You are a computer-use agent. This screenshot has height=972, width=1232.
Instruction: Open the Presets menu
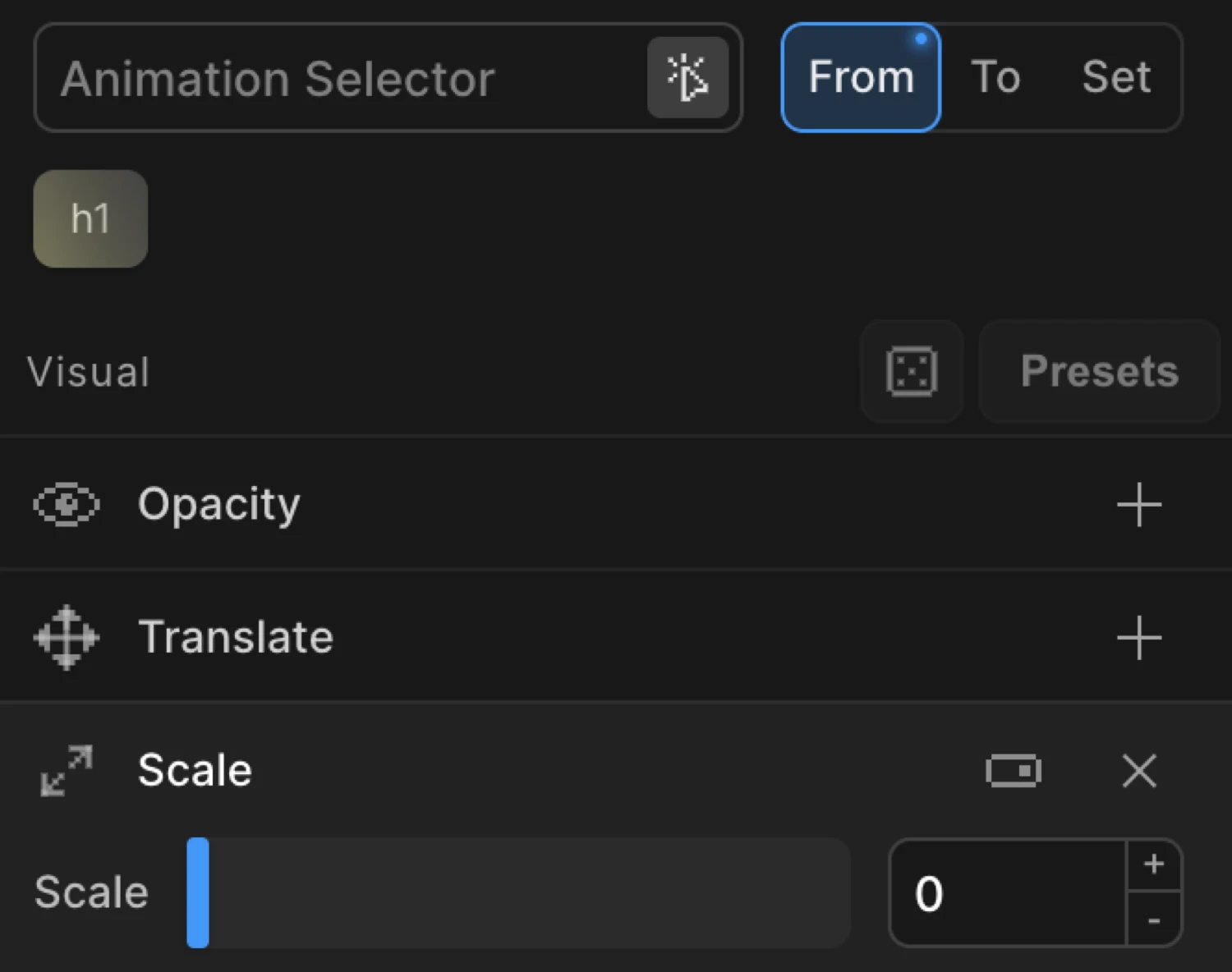point(1099,371)
